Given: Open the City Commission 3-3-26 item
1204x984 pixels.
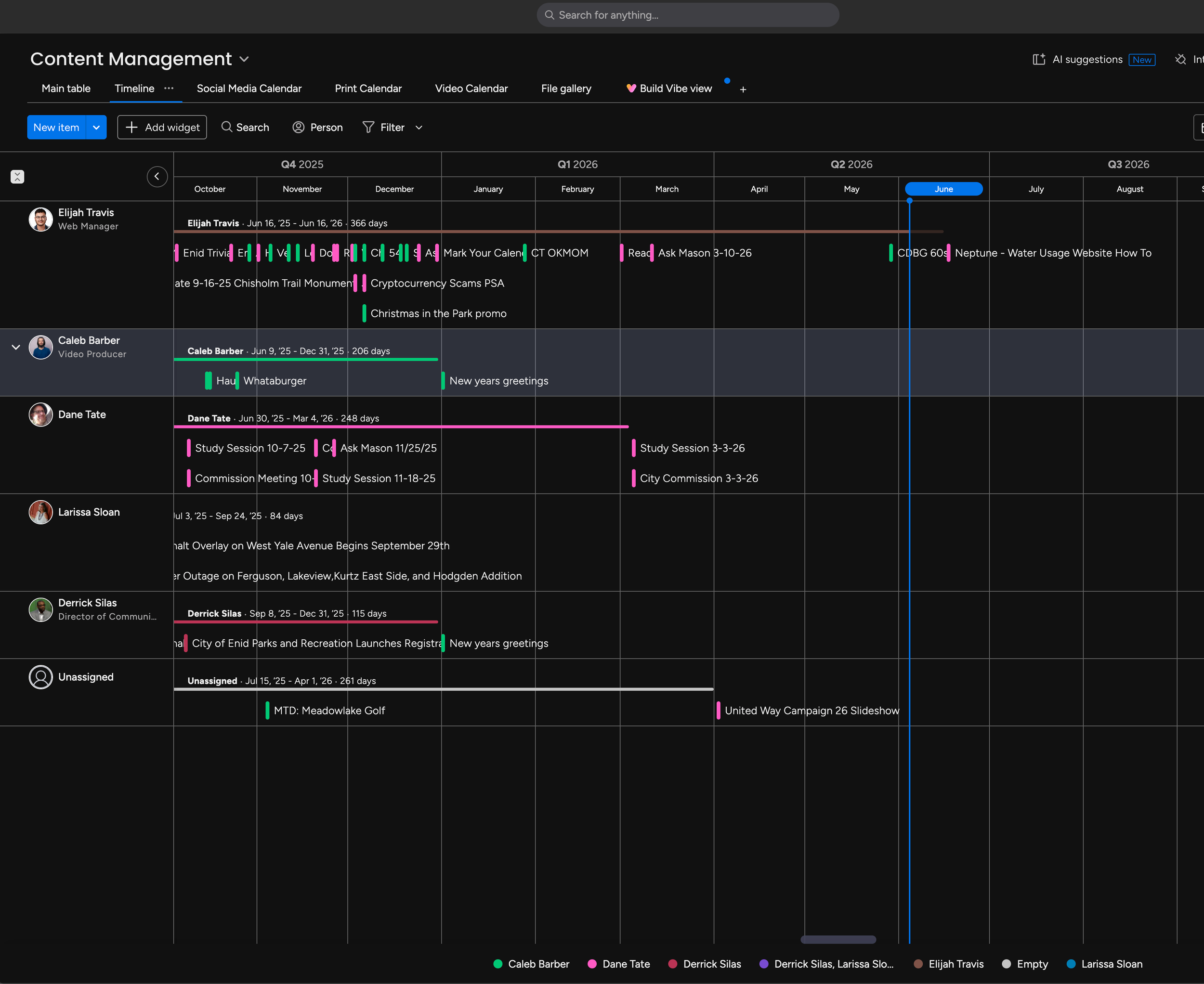Looking at the screenshot, I should click(695, 479).
